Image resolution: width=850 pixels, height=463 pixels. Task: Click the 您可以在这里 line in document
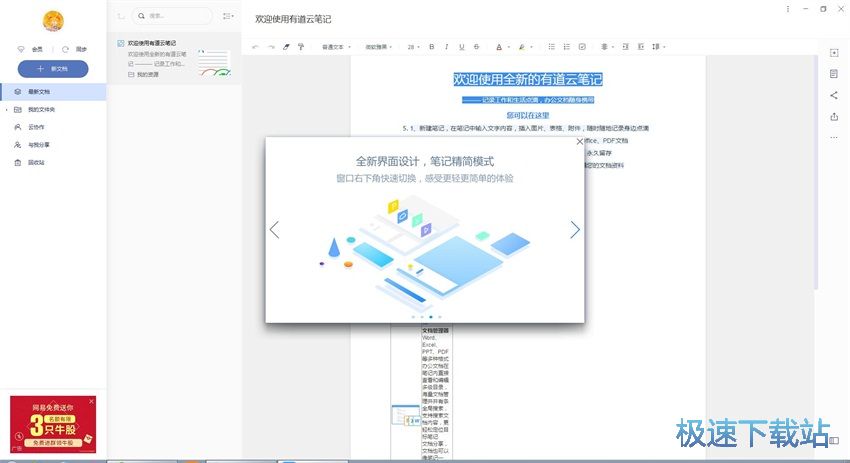pyautogui.click(x=528, y=115)
